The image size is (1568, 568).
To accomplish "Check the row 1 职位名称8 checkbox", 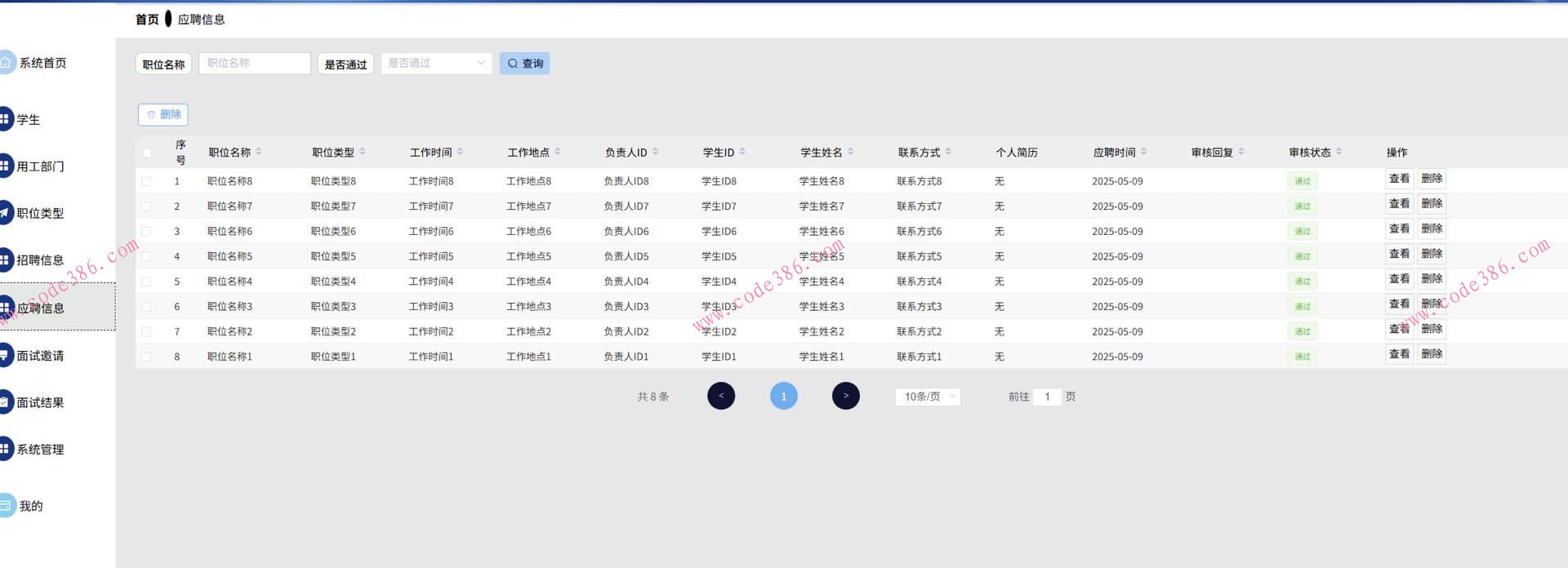I will (x=146, y=181).
